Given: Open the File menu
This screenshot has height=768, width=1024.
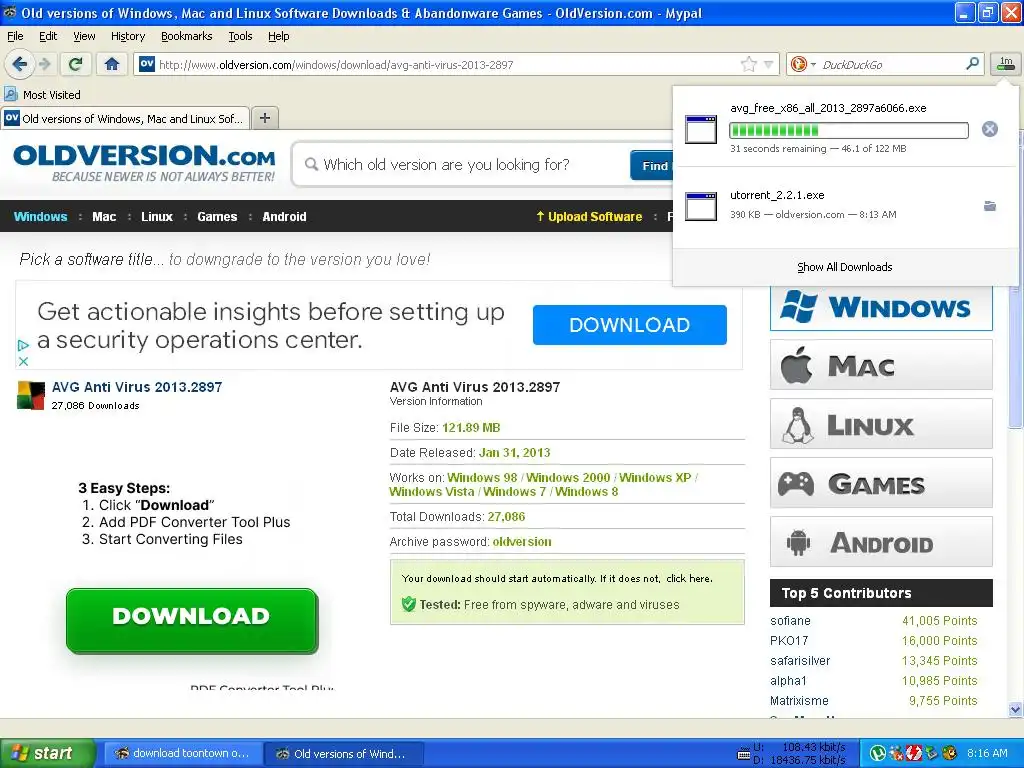Looking at the screenshot, I should [x=15, y=36].
